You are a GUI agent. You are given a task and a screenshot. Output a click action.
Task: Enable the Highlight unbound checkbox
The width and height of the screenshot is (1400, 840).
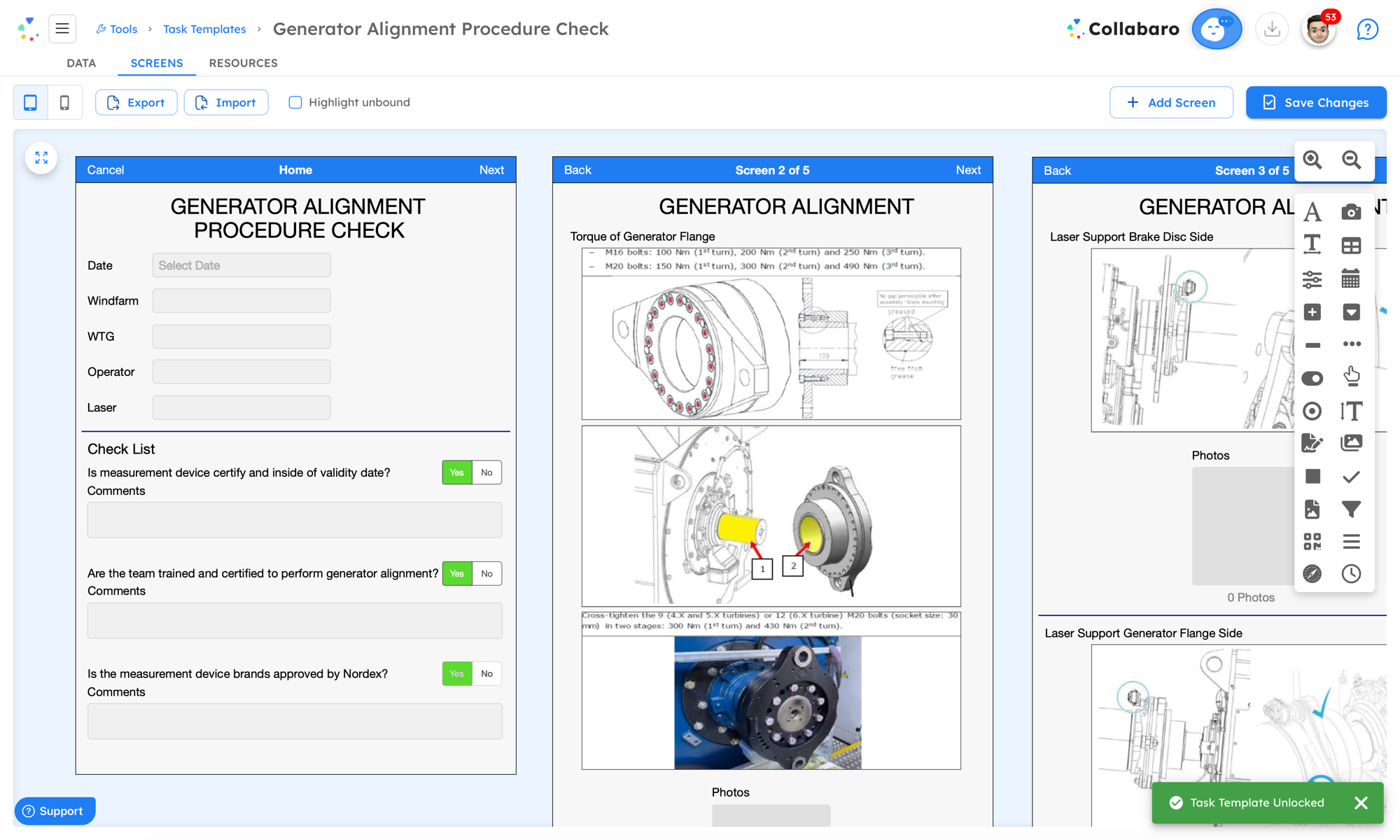(x=295, y=103)
